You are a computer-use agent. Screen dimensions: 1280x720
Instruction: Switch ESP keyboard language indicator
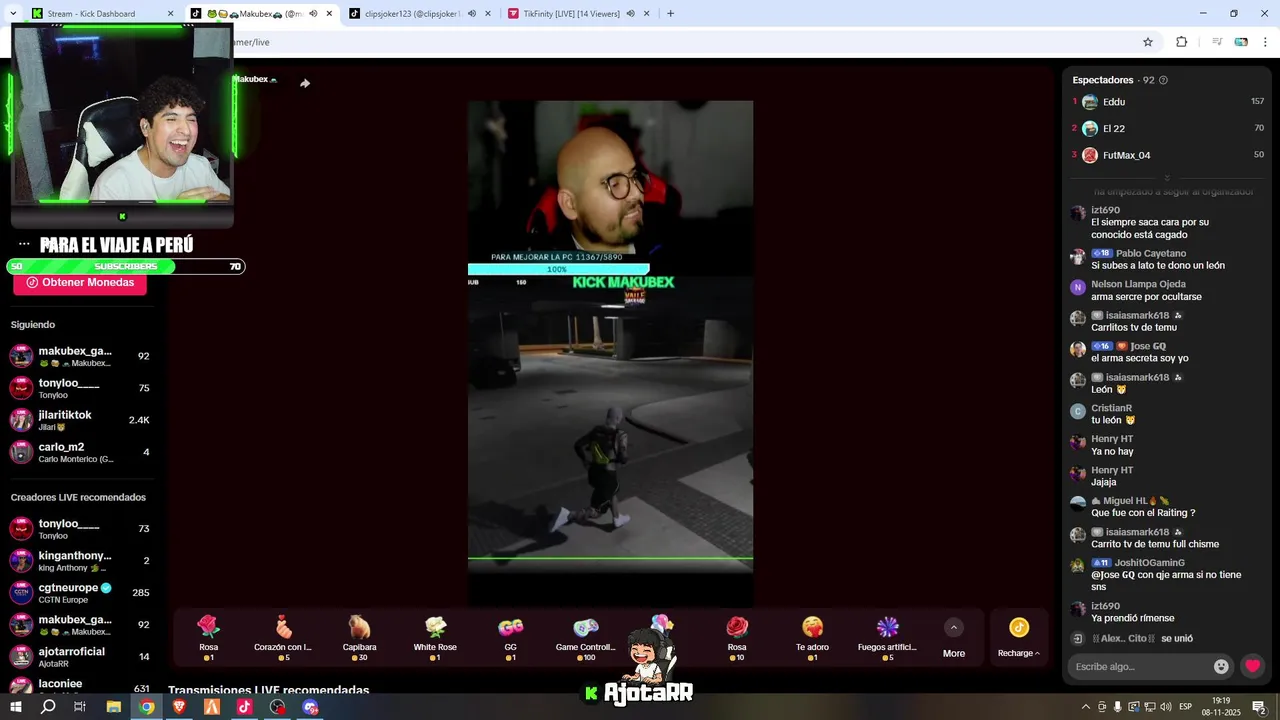coord(1185,707)
